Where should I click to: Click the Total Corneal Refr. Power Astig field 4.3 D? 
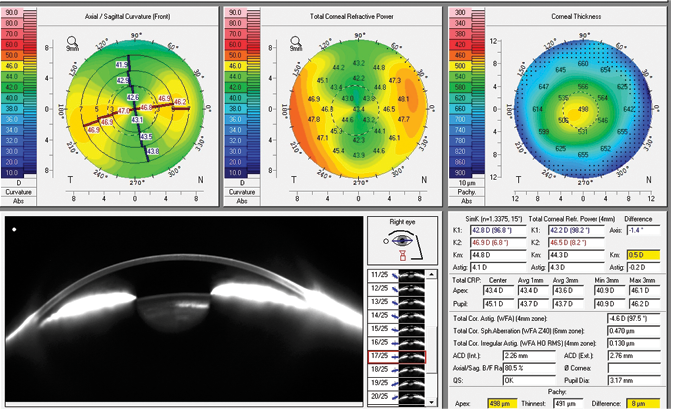tap(576, 267)
